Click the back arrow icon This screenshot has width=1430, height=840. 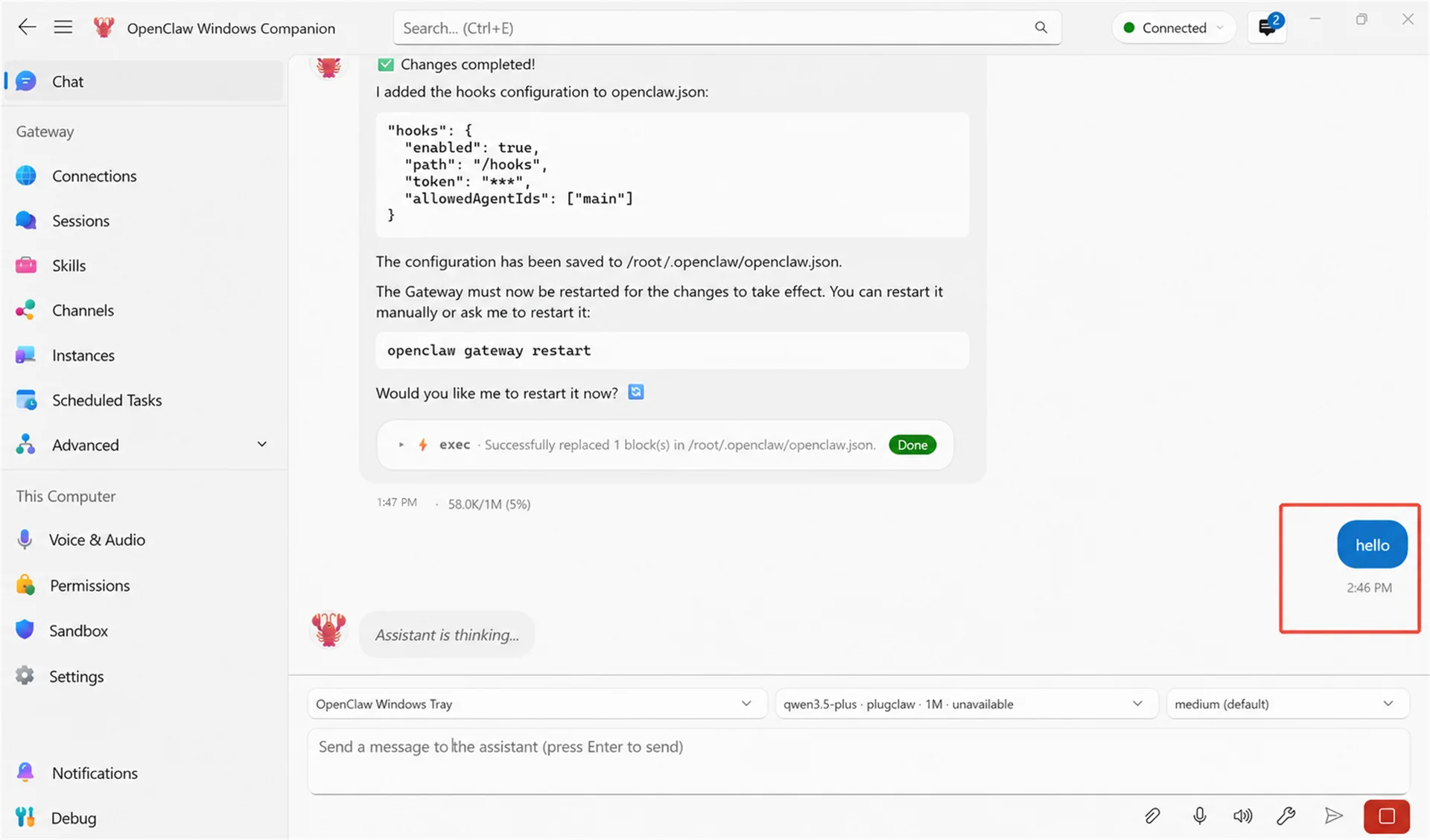pos(27,28)
